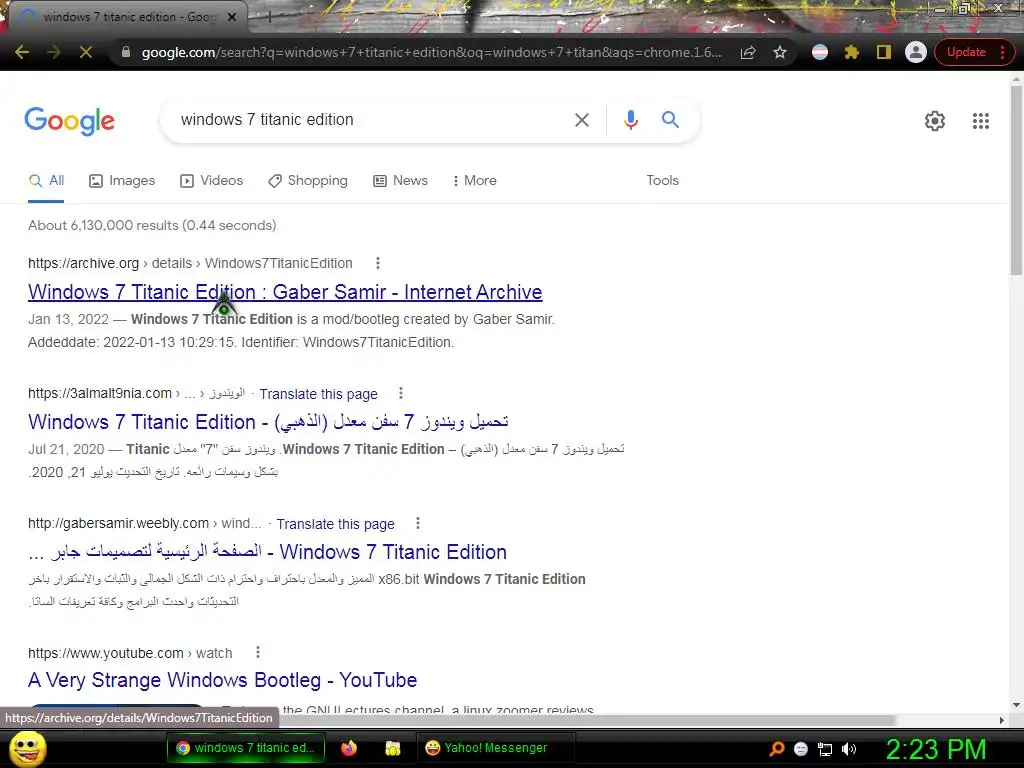The height and width of the screenshot is (768, 1024).
Task: Open the Google apps grid
Action: tap(980, 121)
